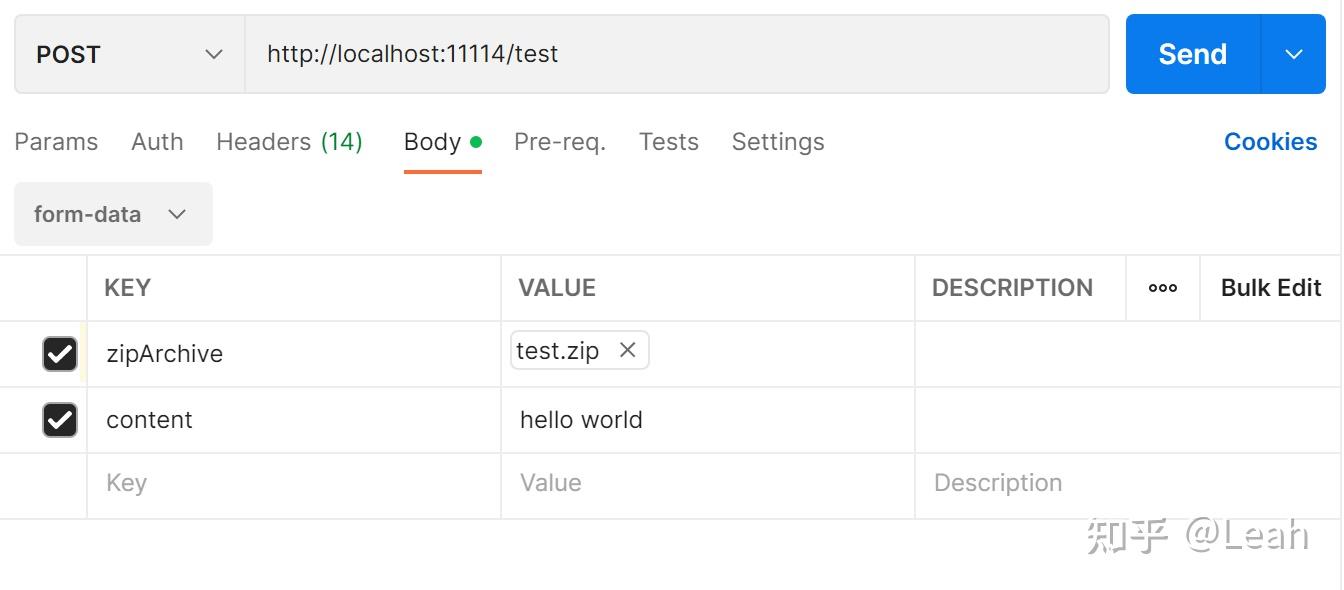Switch to the Tests tab
Image resolution: width=1344 pixels, height=590 pixels.
[x=668, y=141]
